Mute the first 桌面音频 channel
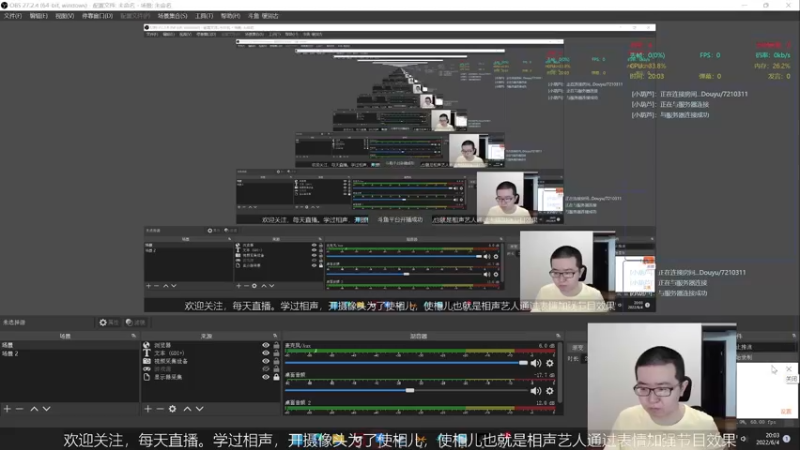This screenshot has width=800, height=450. click(x=536, y=391)
